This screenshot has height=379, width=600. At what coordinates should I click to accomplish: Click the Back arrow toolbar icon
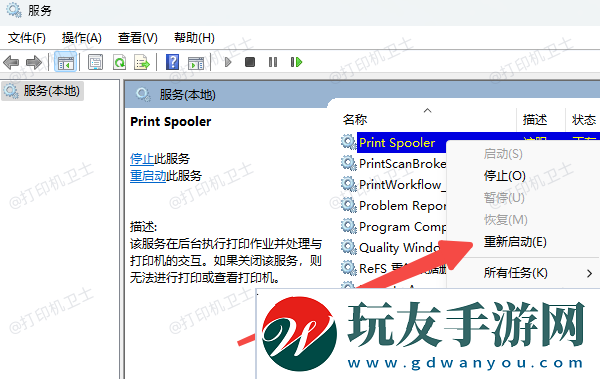point(11,62)
